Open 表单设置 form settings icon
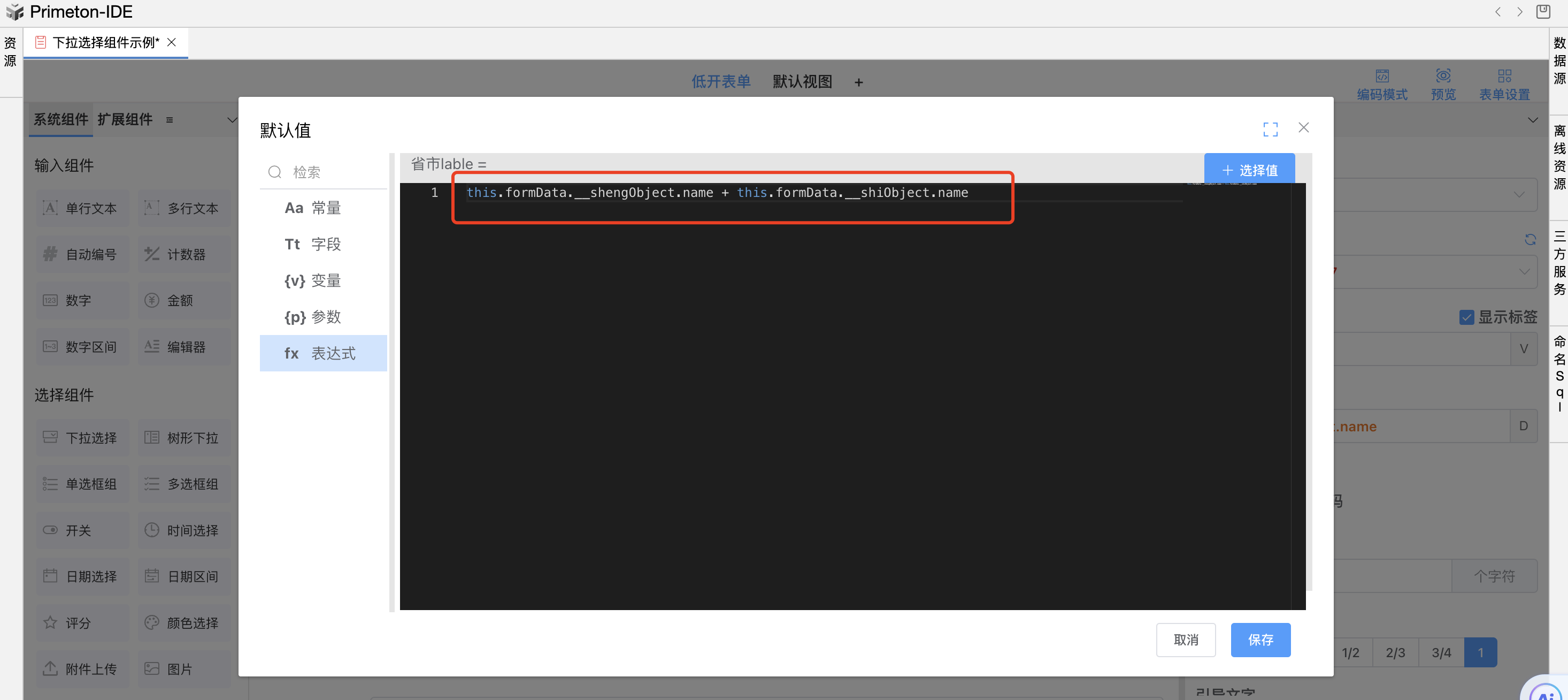The width and height of the screenshot is (1568, 700). click(x=1504, y=77)
